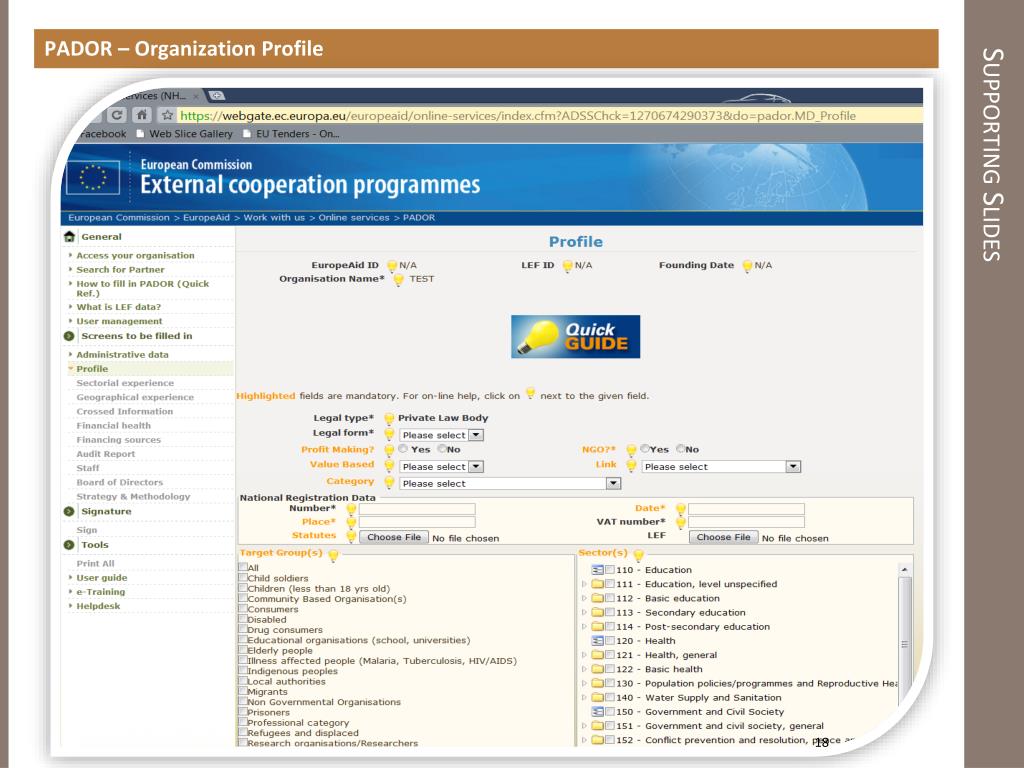1024x768 pixels.
Task: Select Yes for Profit Making
Action: [x=403, y=449]
